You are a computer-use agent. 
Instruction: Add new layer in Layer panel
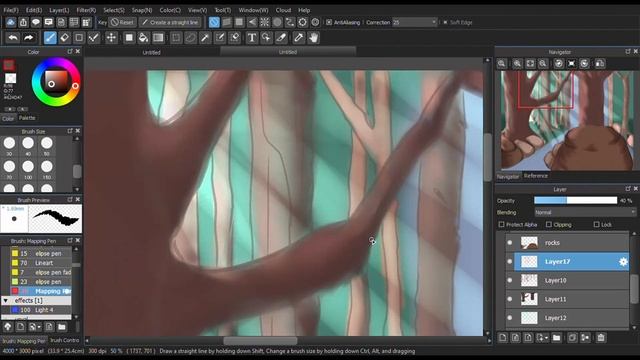click(x=503, y=338)
